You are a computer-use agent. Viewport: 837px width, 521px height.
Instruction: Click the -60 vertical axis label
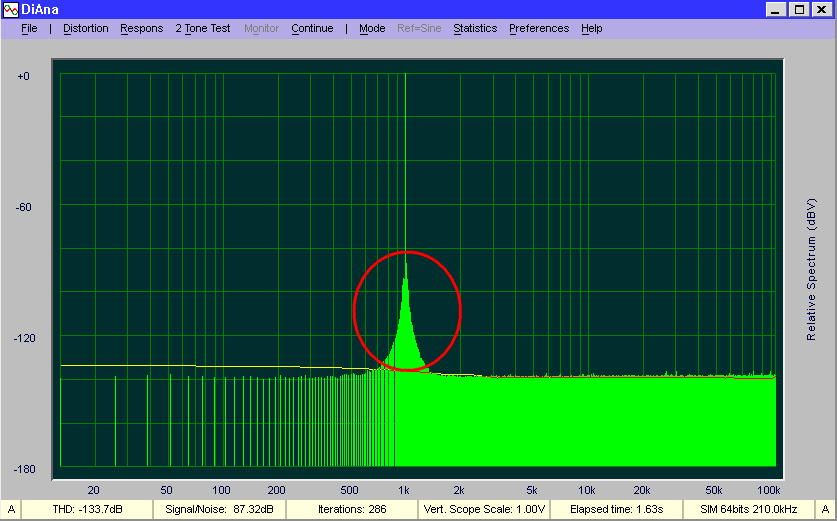point(23,207)
